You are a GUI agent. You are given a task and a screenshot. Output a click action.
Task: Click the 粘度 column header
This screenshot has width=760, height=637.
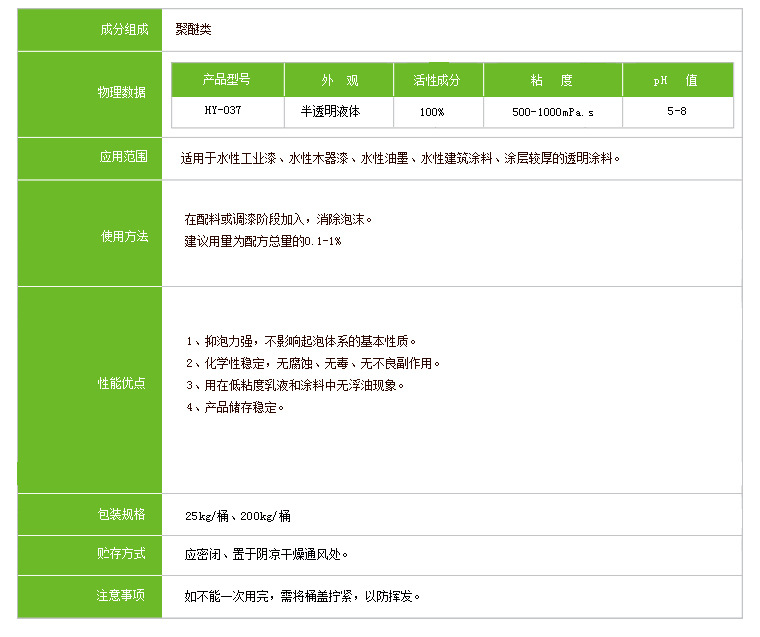552,80
